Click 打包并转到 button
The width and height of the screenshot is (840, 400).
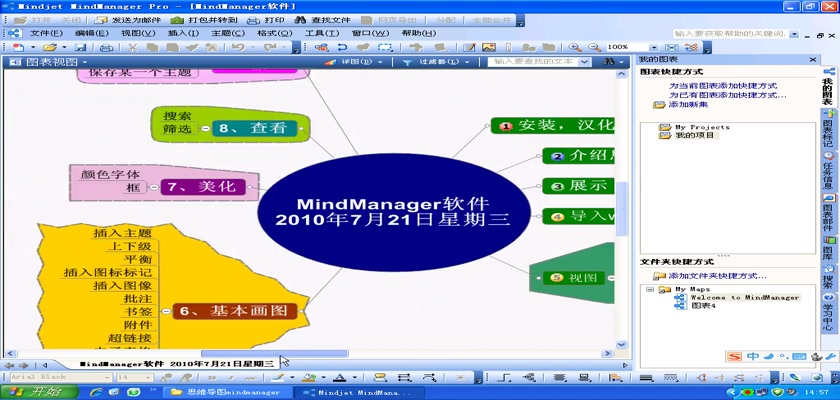pos(204,20)
